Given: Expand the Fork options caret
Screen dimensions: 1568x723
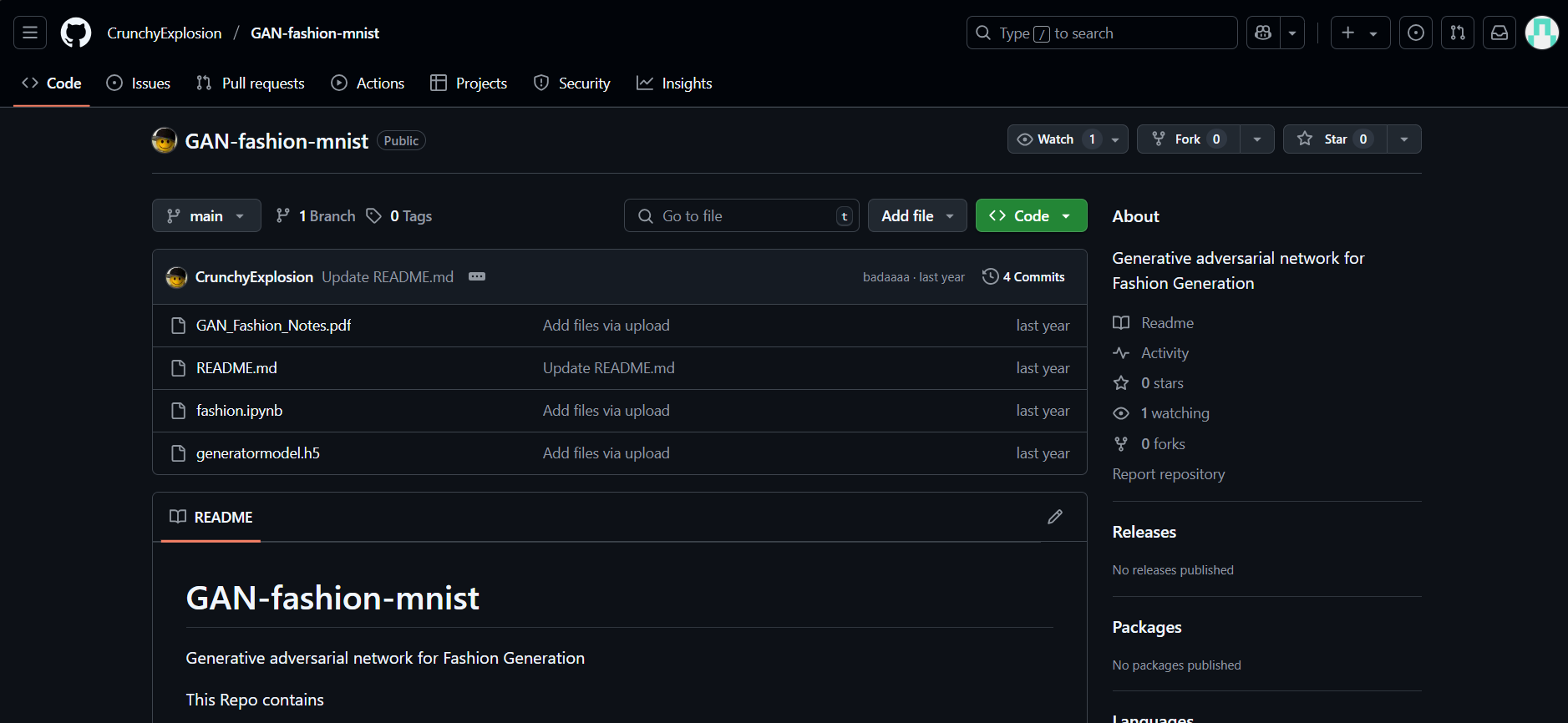Looking at the screenshot, I should (x=1257, y=139).
